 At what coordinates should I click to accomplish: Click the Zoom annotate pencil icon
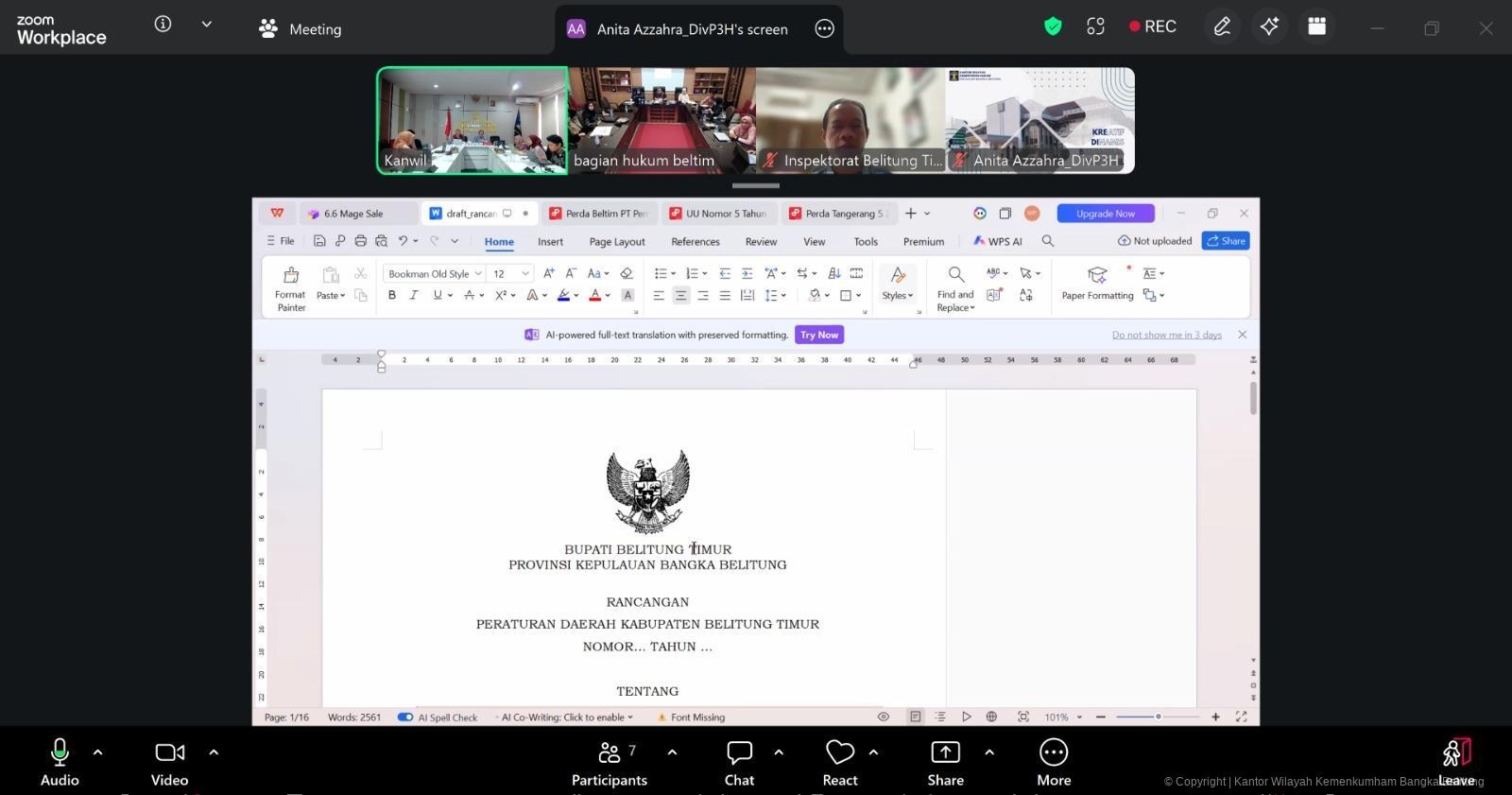(1222, 26)
